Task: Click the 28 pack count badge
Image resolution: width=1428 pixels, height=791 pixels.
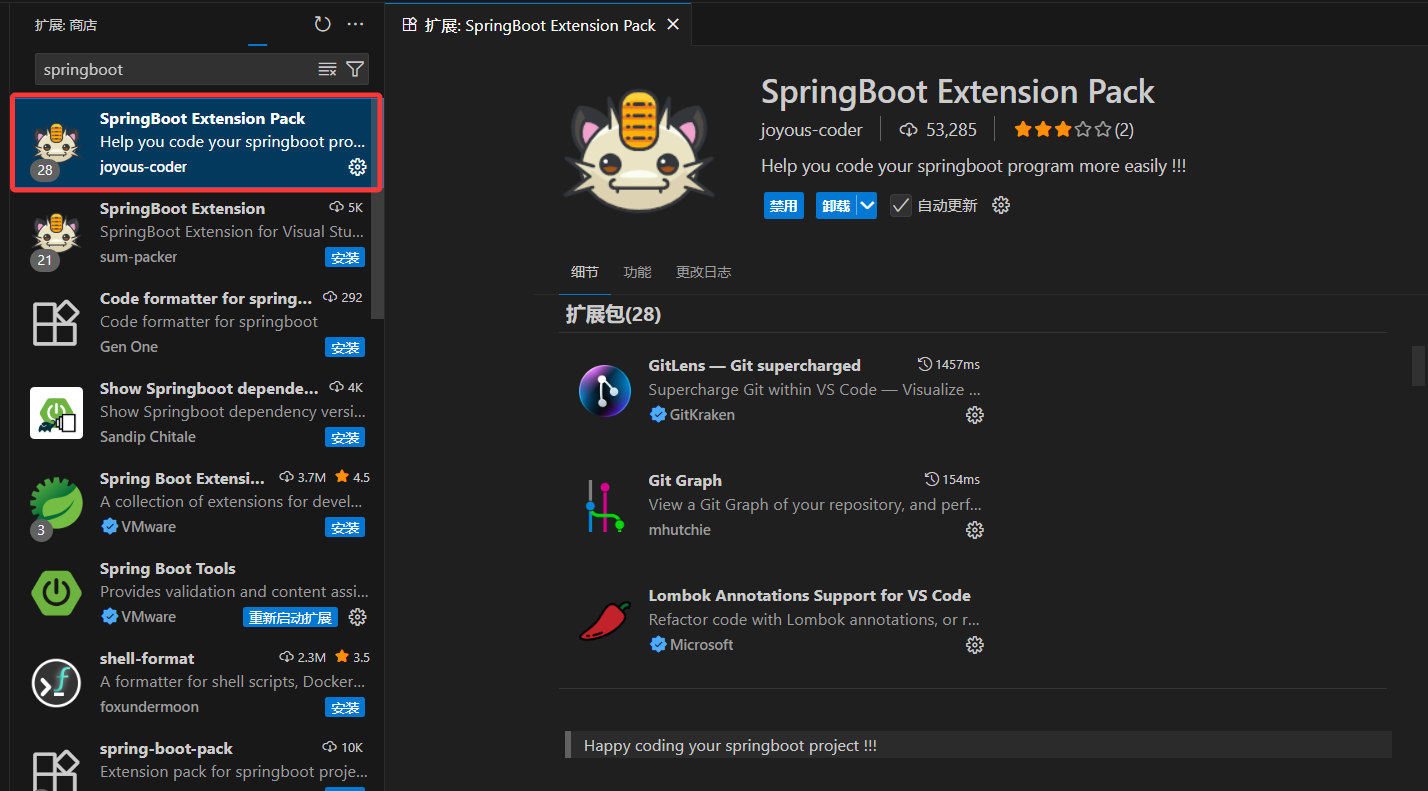Action: point(45,170)
